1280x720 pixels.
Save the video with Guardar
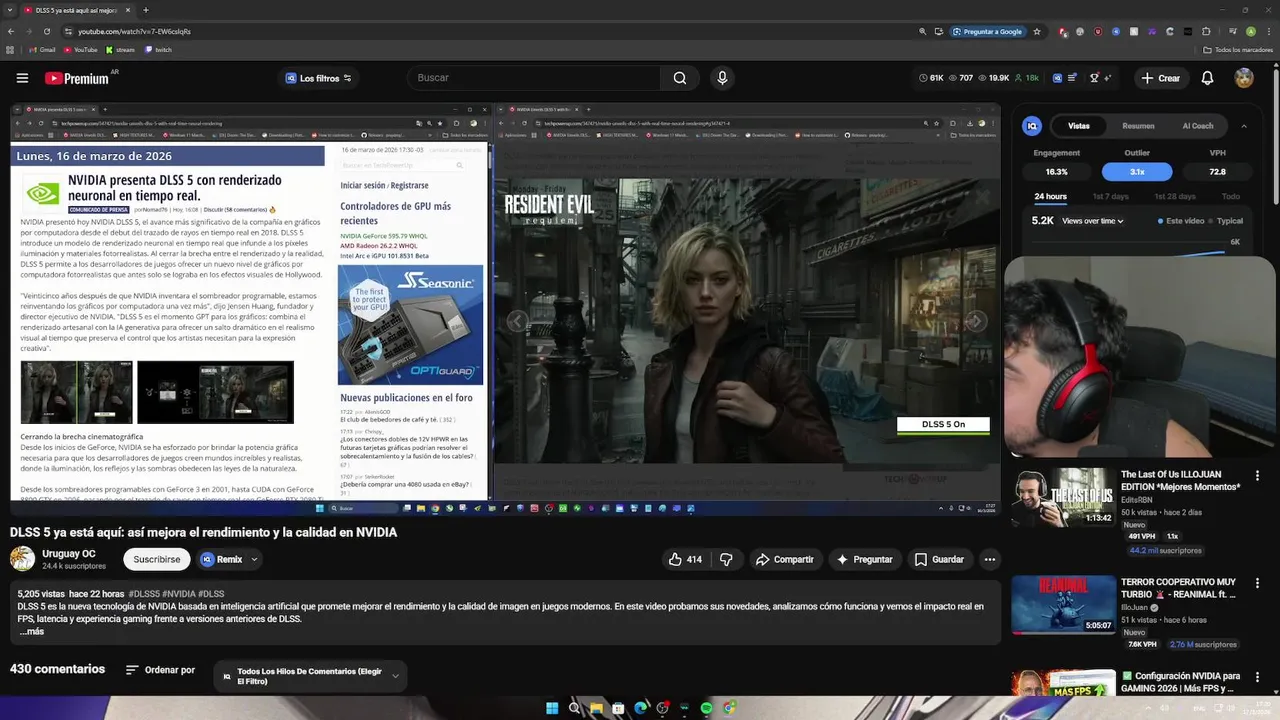tap(939, 559)
